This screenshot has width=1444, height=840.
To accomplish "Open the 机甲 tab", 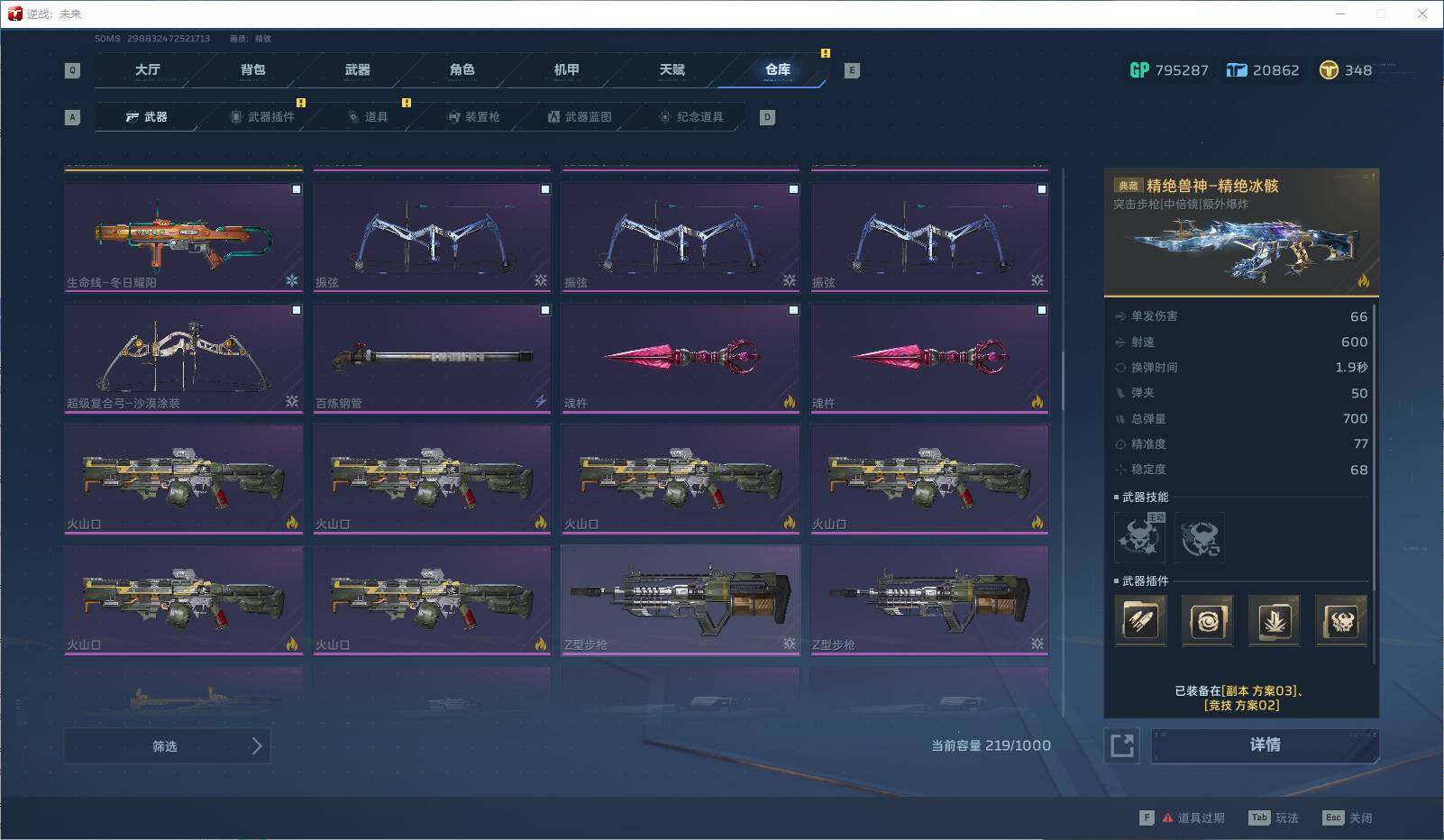I will coord(567,69).
